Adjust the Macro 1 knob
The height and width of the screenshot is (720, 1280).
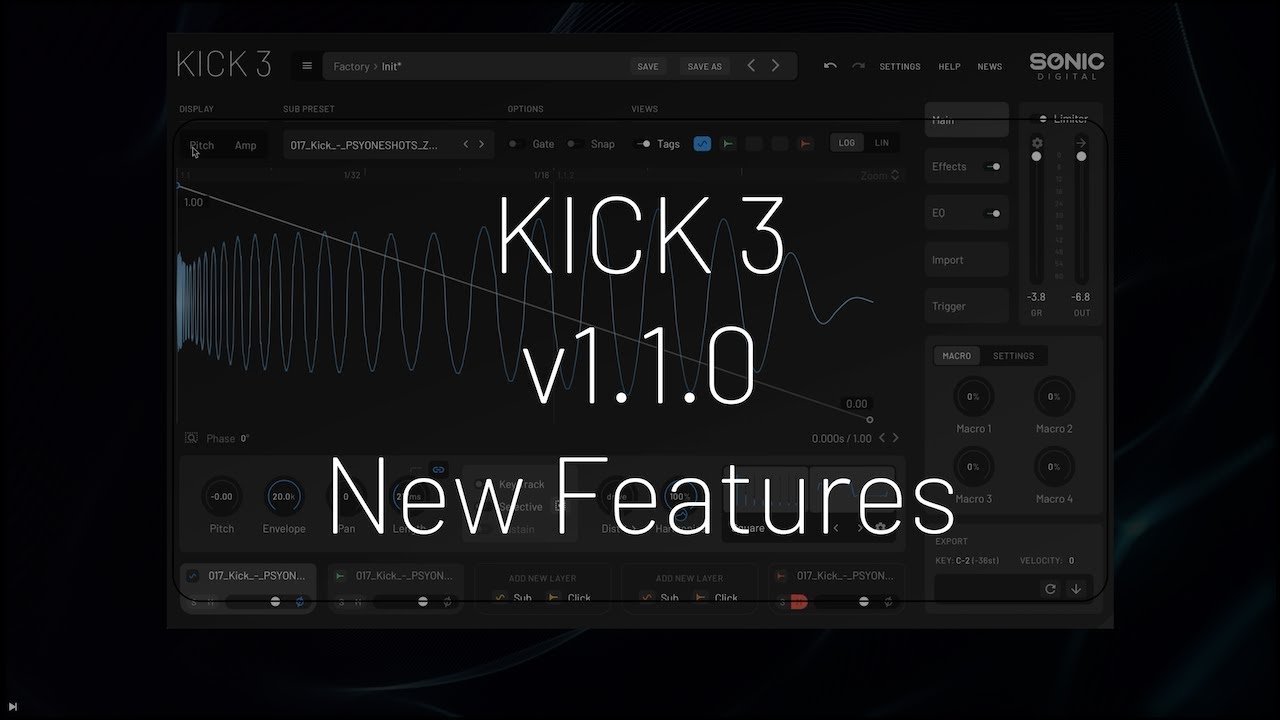973,397
